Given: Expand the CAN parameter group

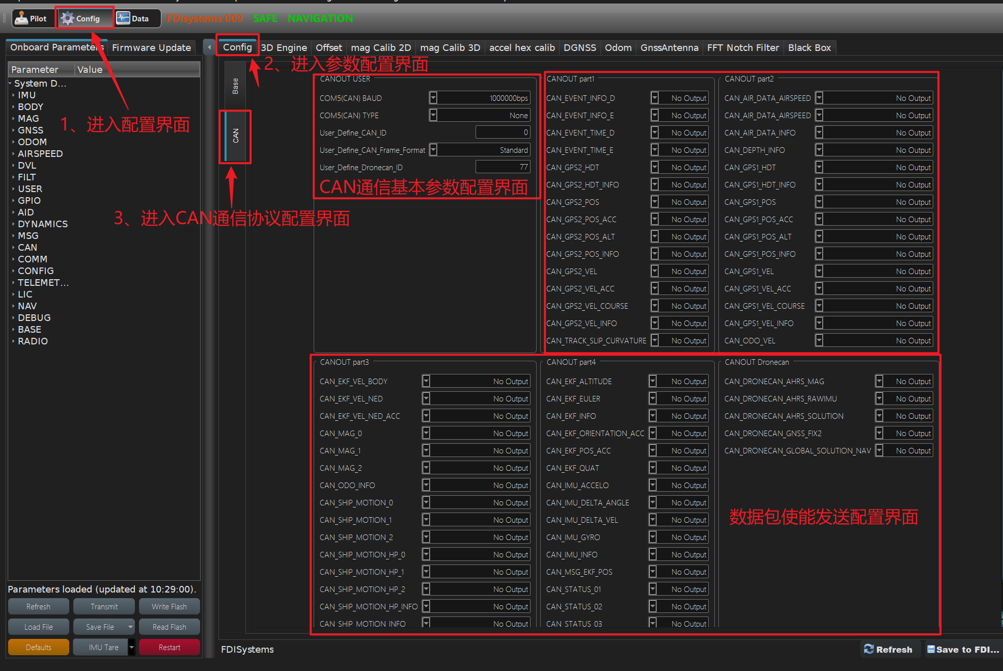Looking at the screenshot, I should pyautogui.click(x=13, y=248).
